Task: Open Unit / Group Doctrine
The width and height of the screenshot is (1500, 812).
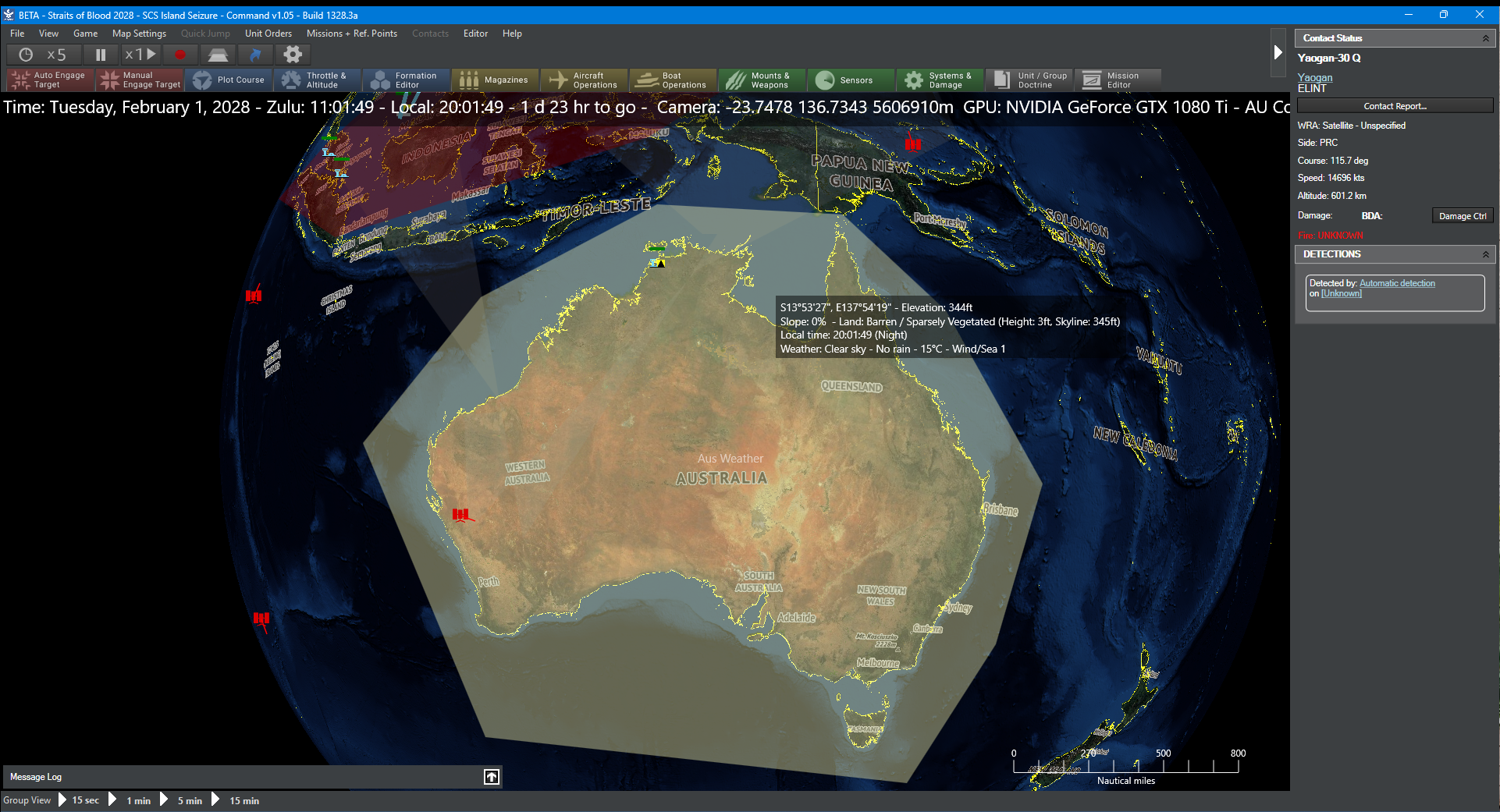Action: click(1029, 80)
